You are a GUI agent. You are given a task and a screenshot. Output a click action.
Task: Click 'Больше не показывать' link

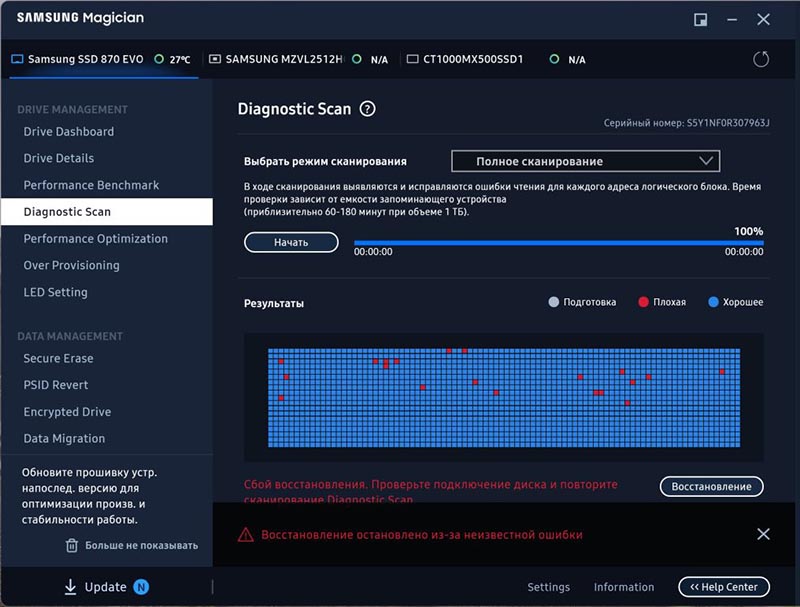pyautogui.click(x=141, y=545)
